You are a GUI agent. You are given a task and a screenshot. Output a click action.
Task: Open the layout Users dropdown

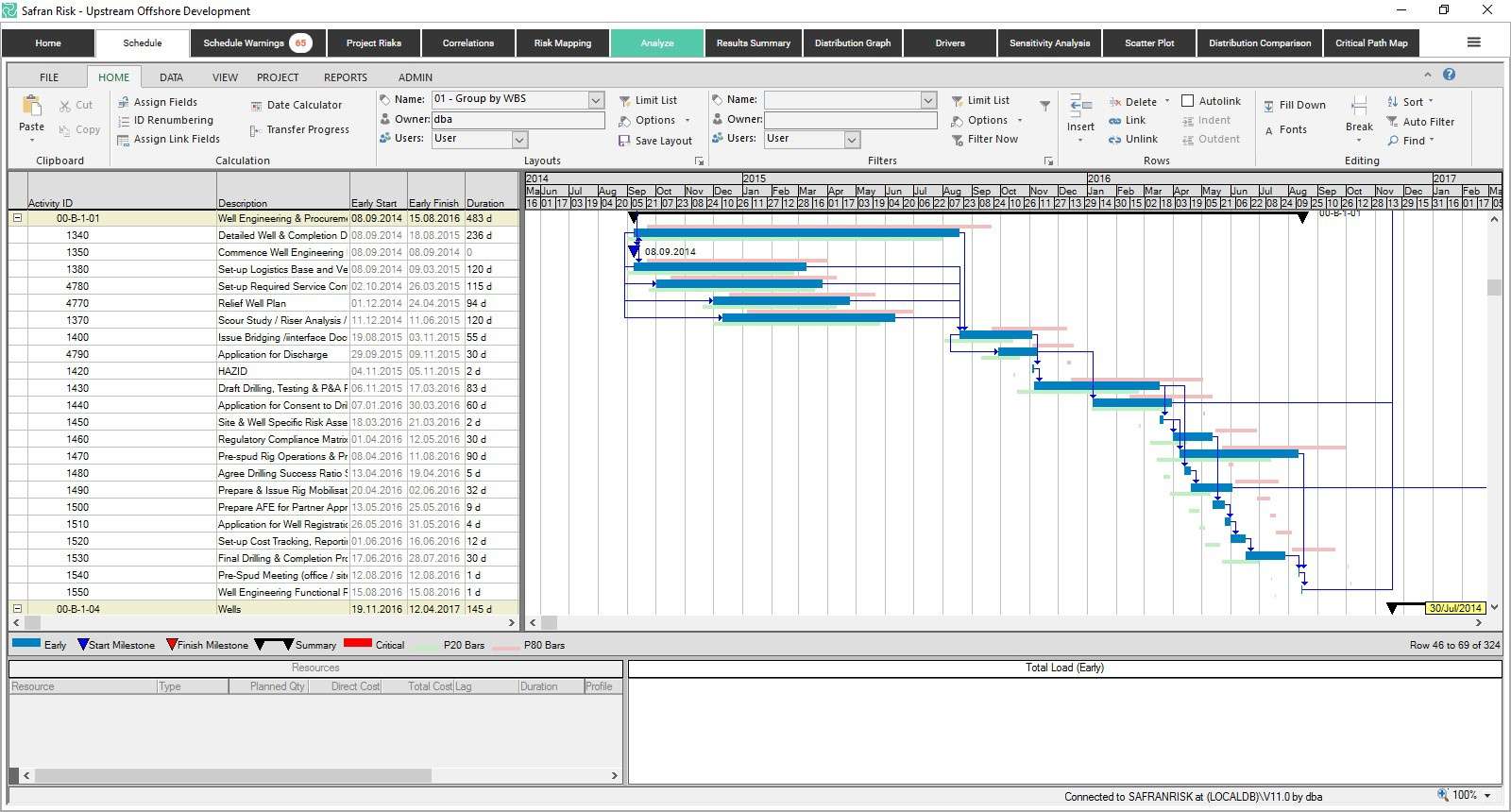(x=519, y=140)
